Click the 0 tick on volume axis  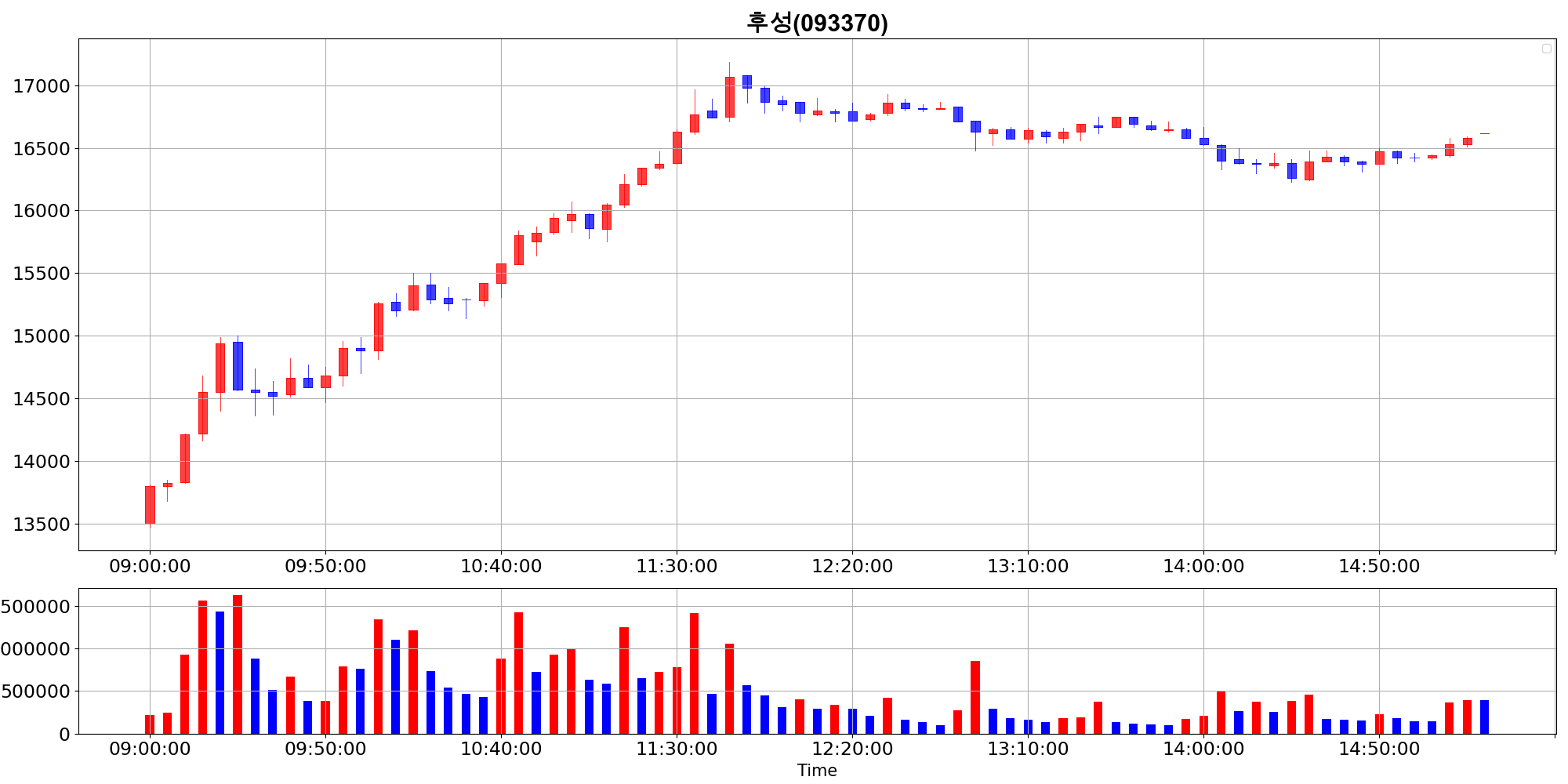(x=64, y=735)
